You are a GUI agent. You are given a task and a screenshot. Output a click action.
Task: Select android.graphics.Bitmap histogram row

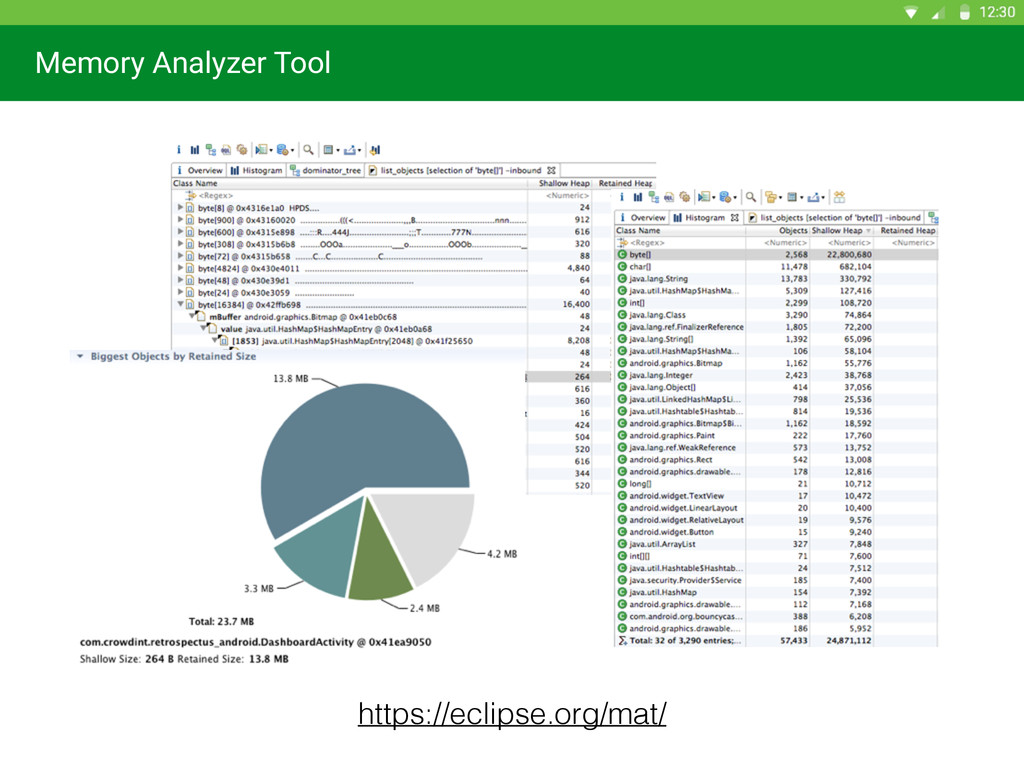[776, 363]
